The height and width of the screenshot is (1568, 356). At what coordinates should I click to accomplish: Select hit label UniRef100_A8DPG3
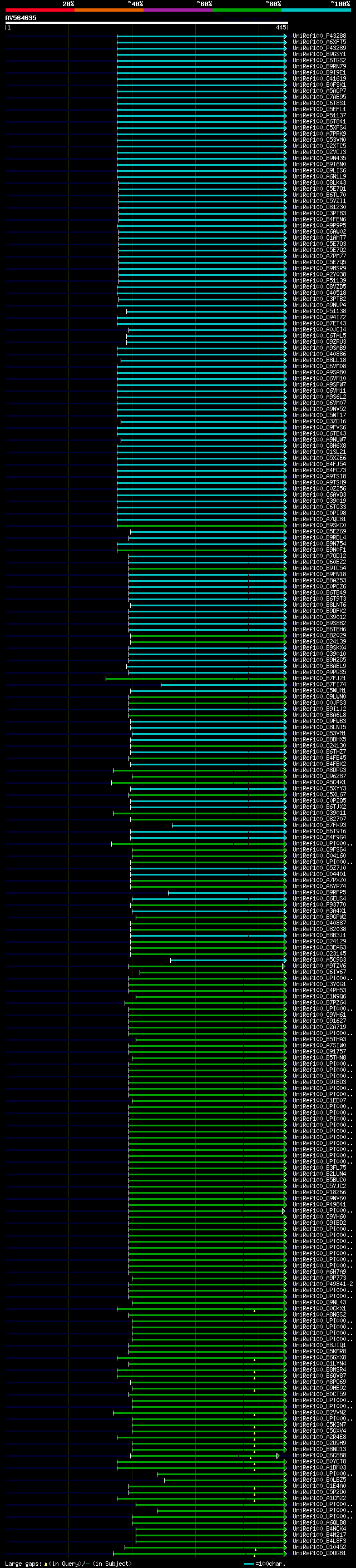click(319, 770)
